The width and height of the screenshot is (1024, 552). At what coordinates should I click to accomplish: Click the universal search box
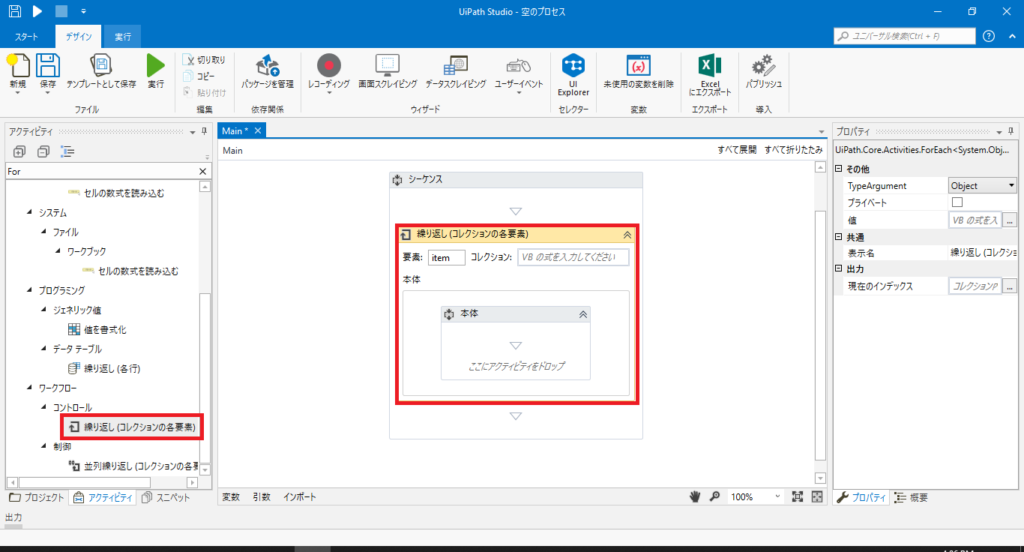click(x=904, y=36)
